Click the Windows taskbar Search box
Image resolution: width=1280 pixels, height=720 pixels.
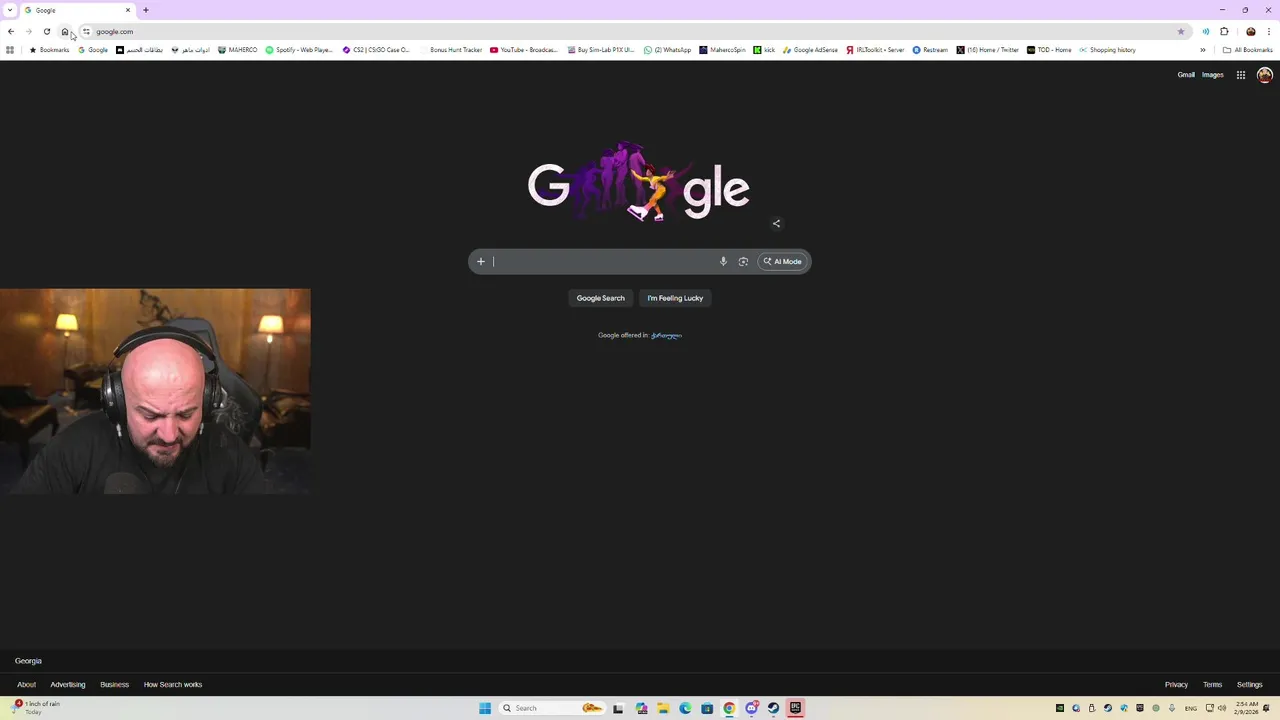point(554,708)
